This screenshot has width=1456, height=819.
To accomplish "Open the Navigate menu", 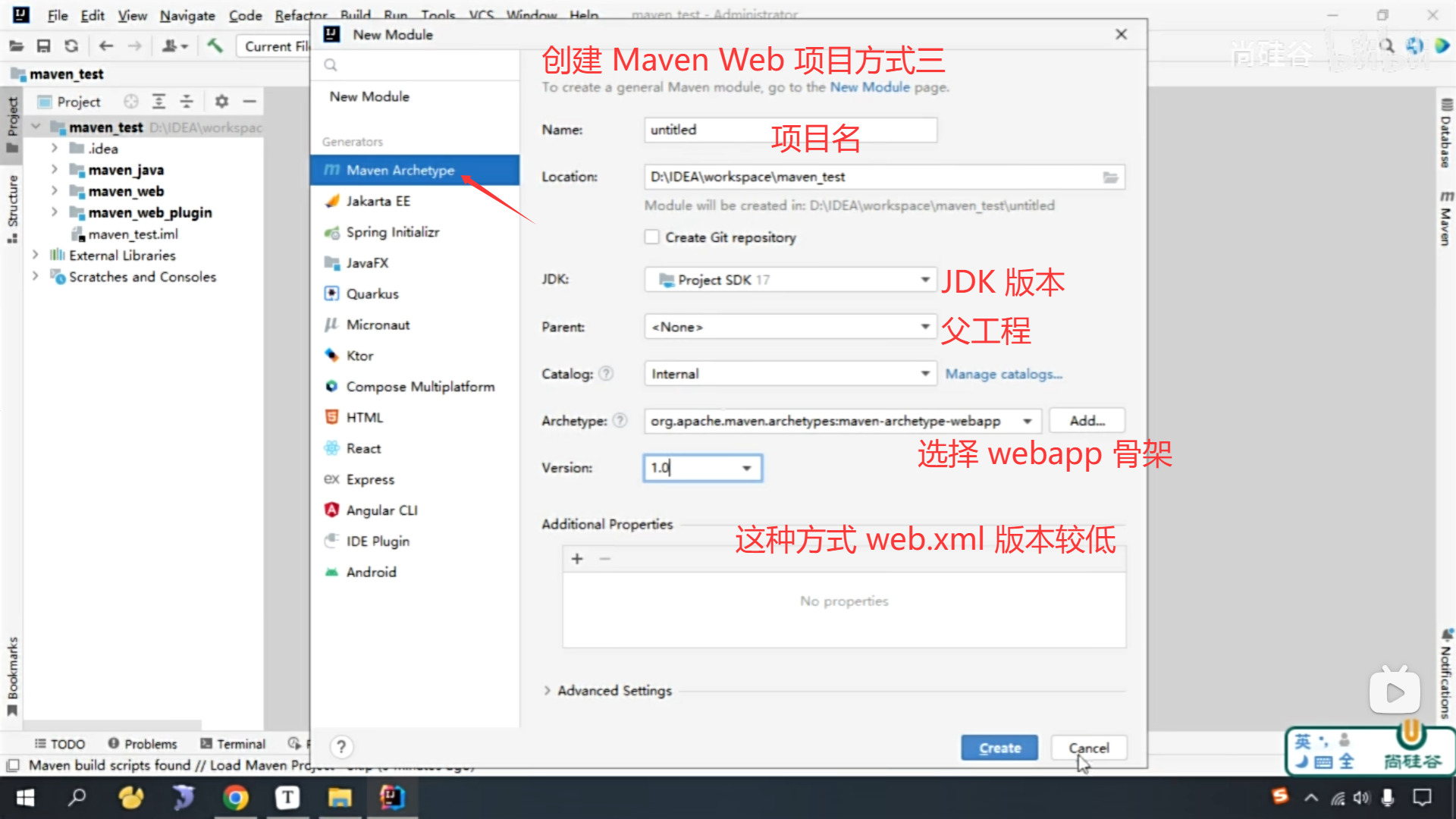I will (187, 15).
